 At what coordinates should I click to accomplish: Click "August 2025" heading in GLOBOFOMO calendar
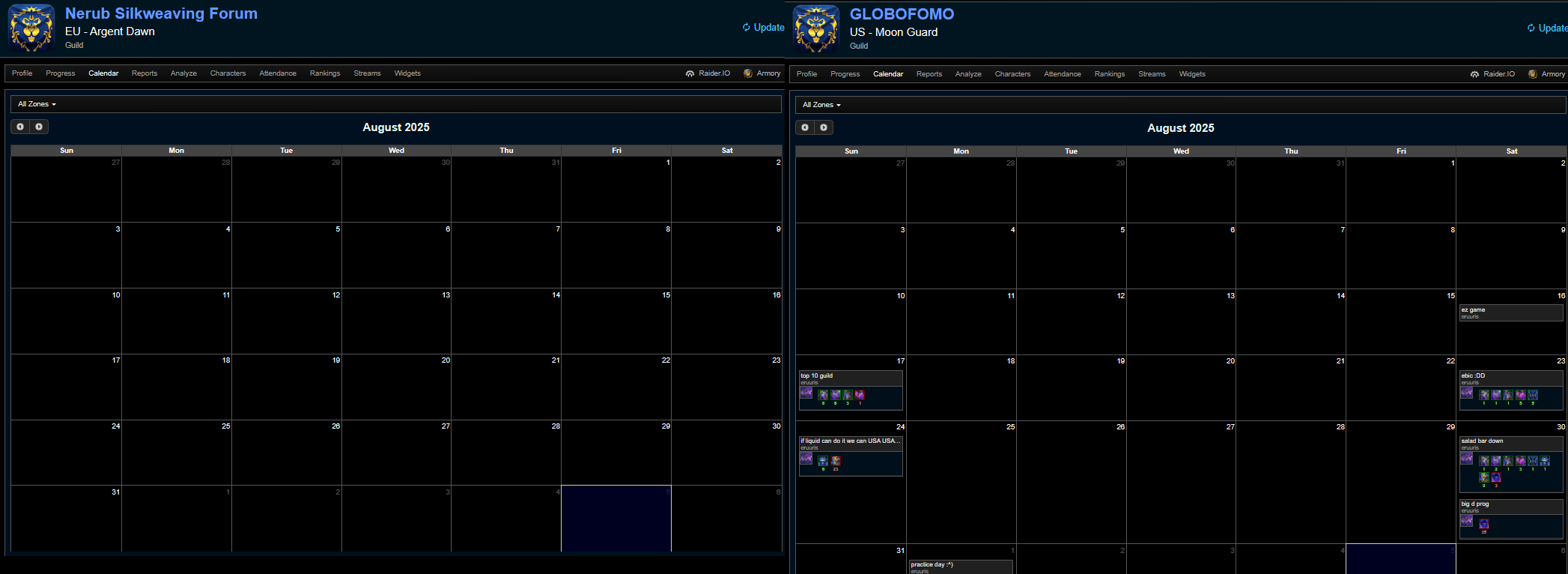(x=1181, y=128)
